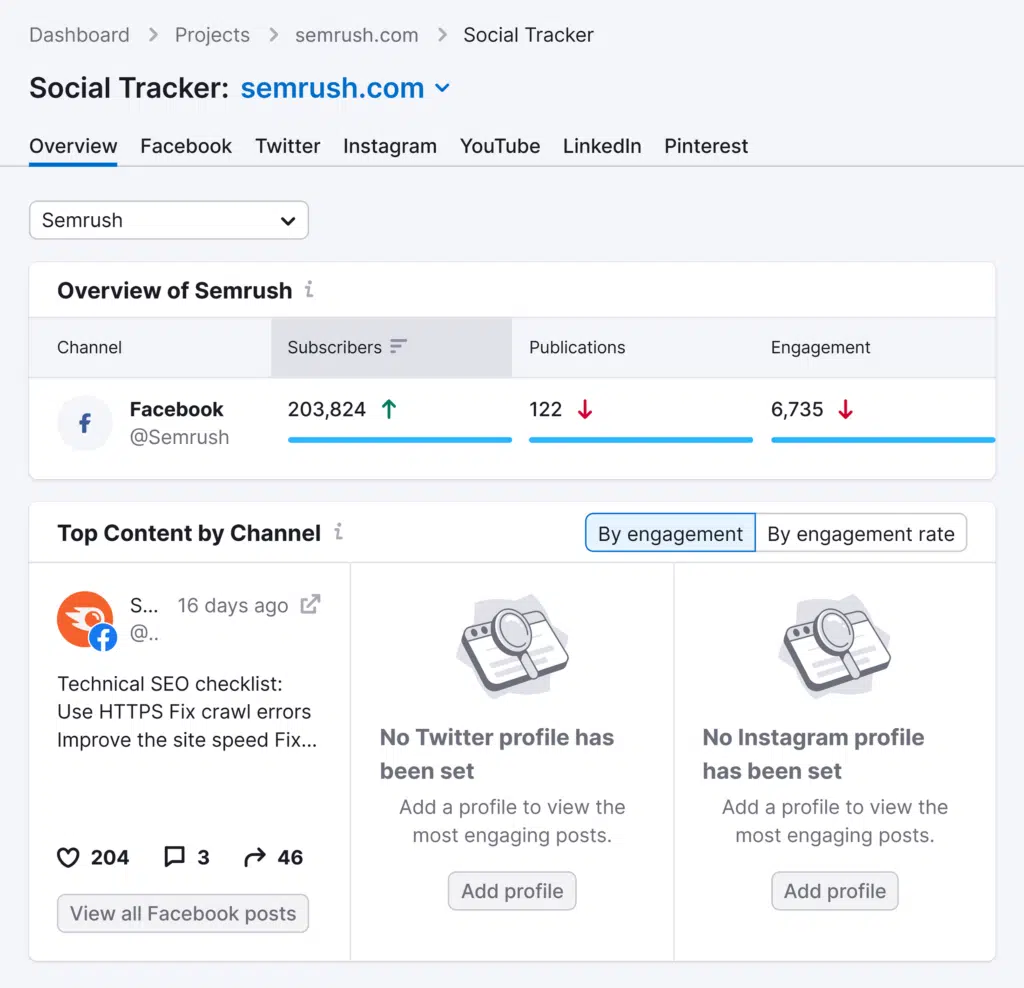Image resolution: width=1024 pixels, height=988 pixels.
Task: Add profile under No Twitter profile message
Action: tap(512, 891)
